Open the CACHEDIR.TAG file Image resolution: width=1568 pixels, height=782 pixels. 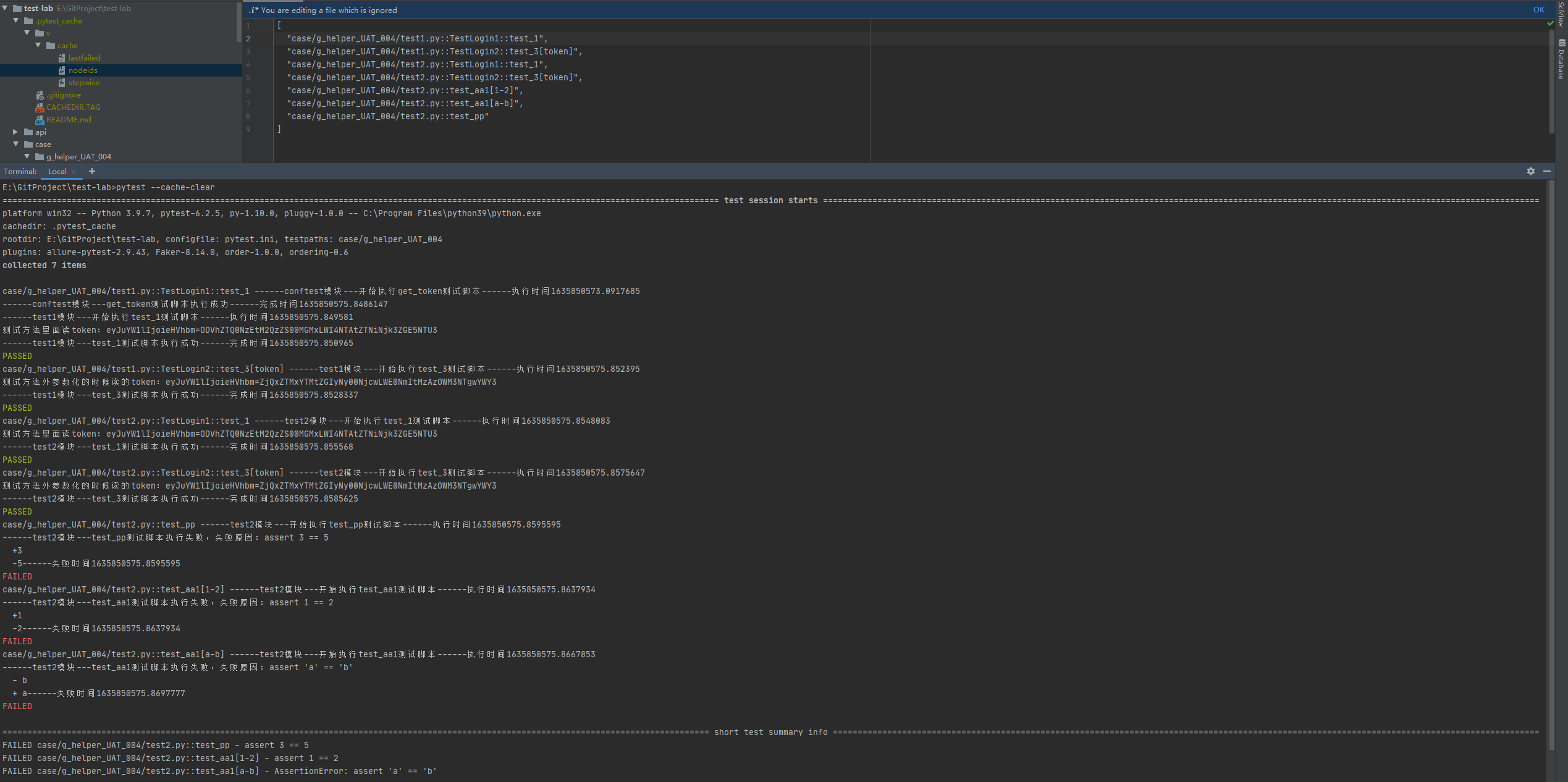pos(73,107)
